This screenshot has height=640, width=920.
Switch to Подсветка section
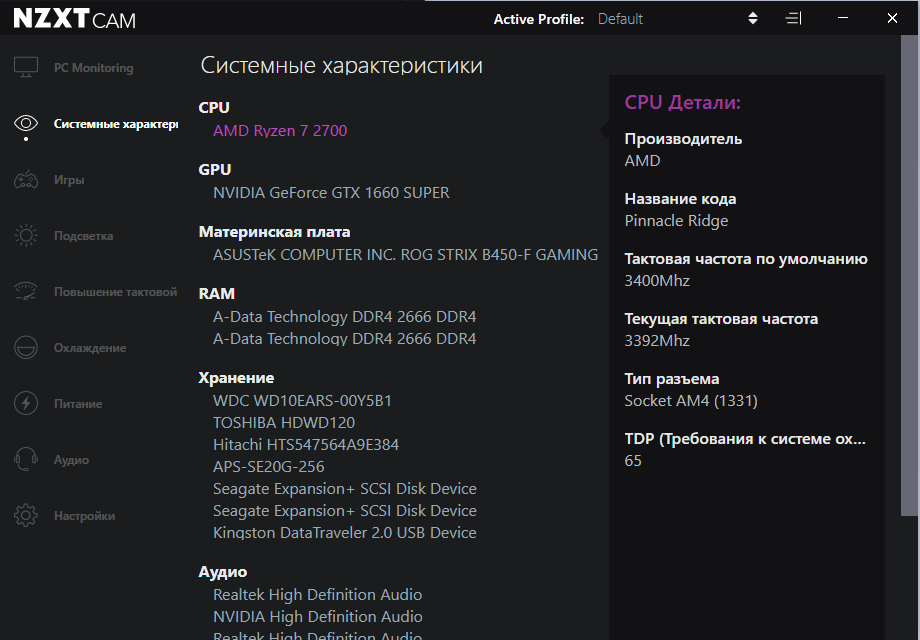click(83, 236)
